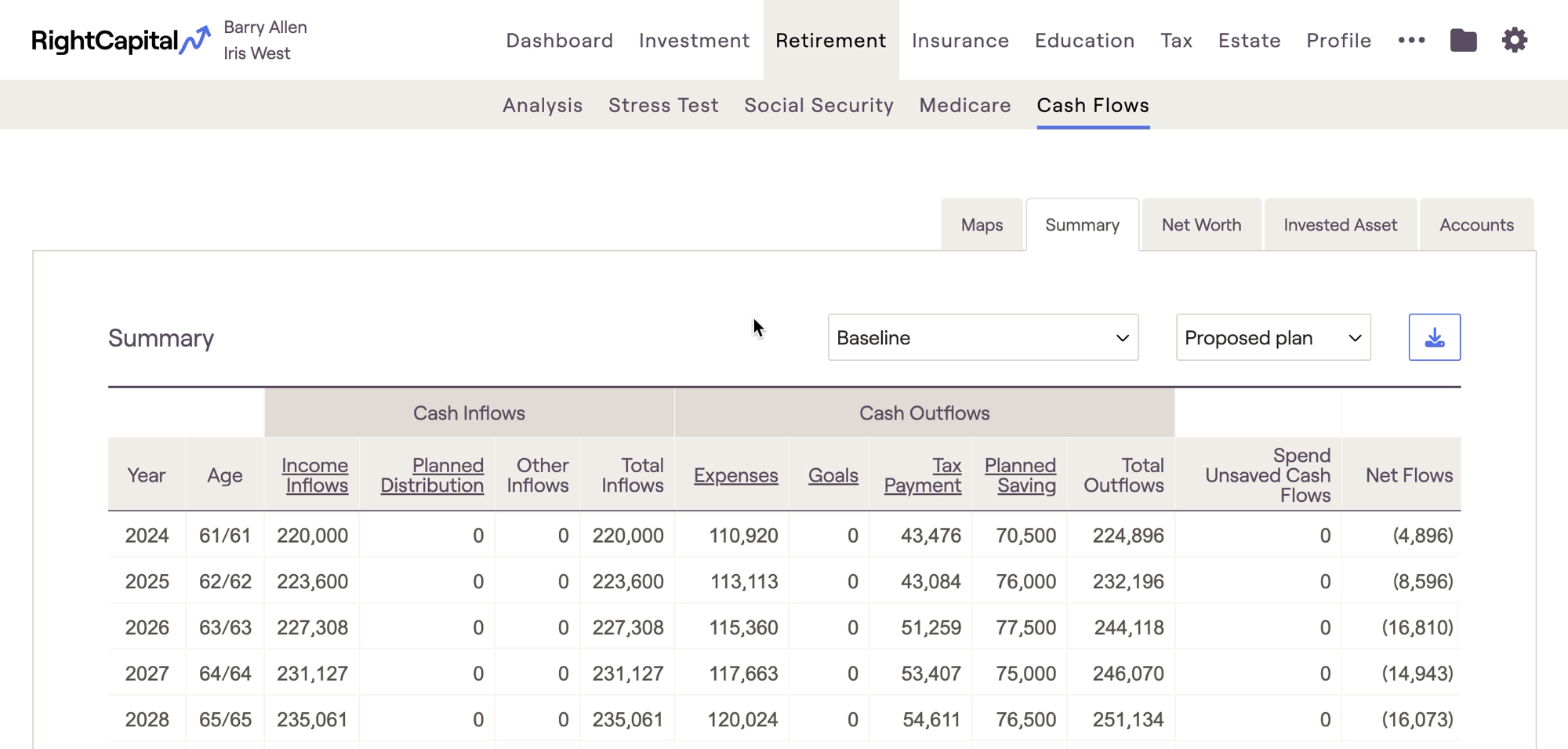This screenshot has height=749, width=1568.
Task: Click the 2028 year row cell
Action: [147, 720]
